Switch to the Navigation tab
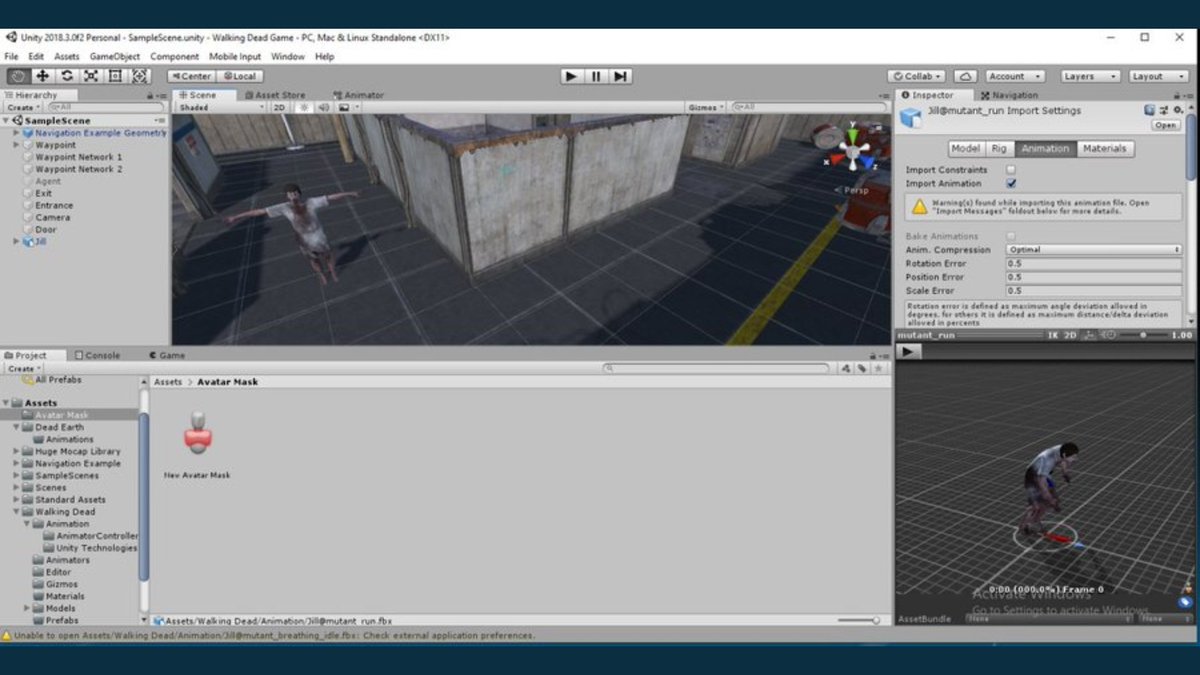This screenshot has height=675, width=1200. (1008, 95)
